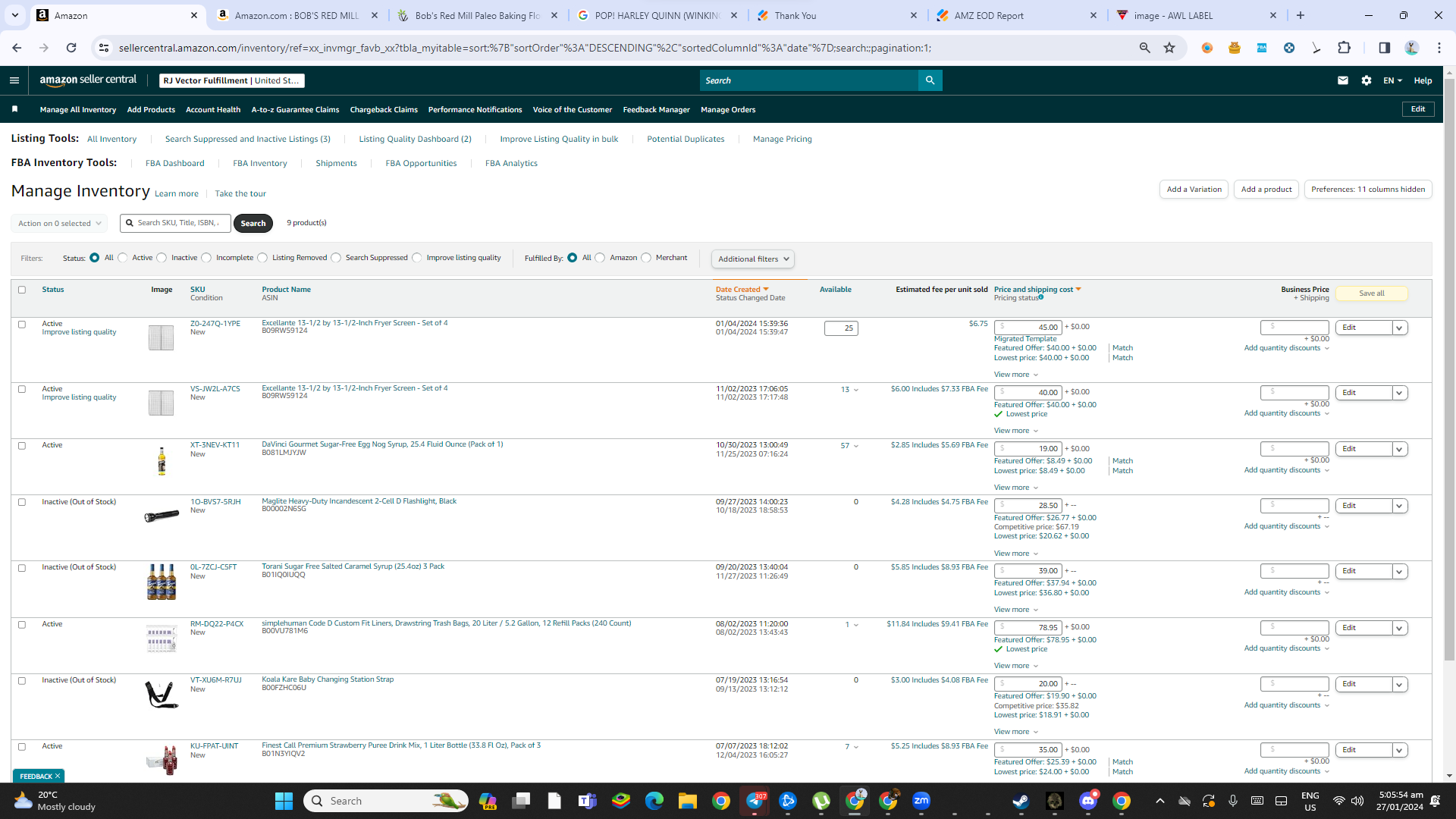The image size is (1456, 819).
Task: Open Manage Orders menu item
Action: [728, 110]
